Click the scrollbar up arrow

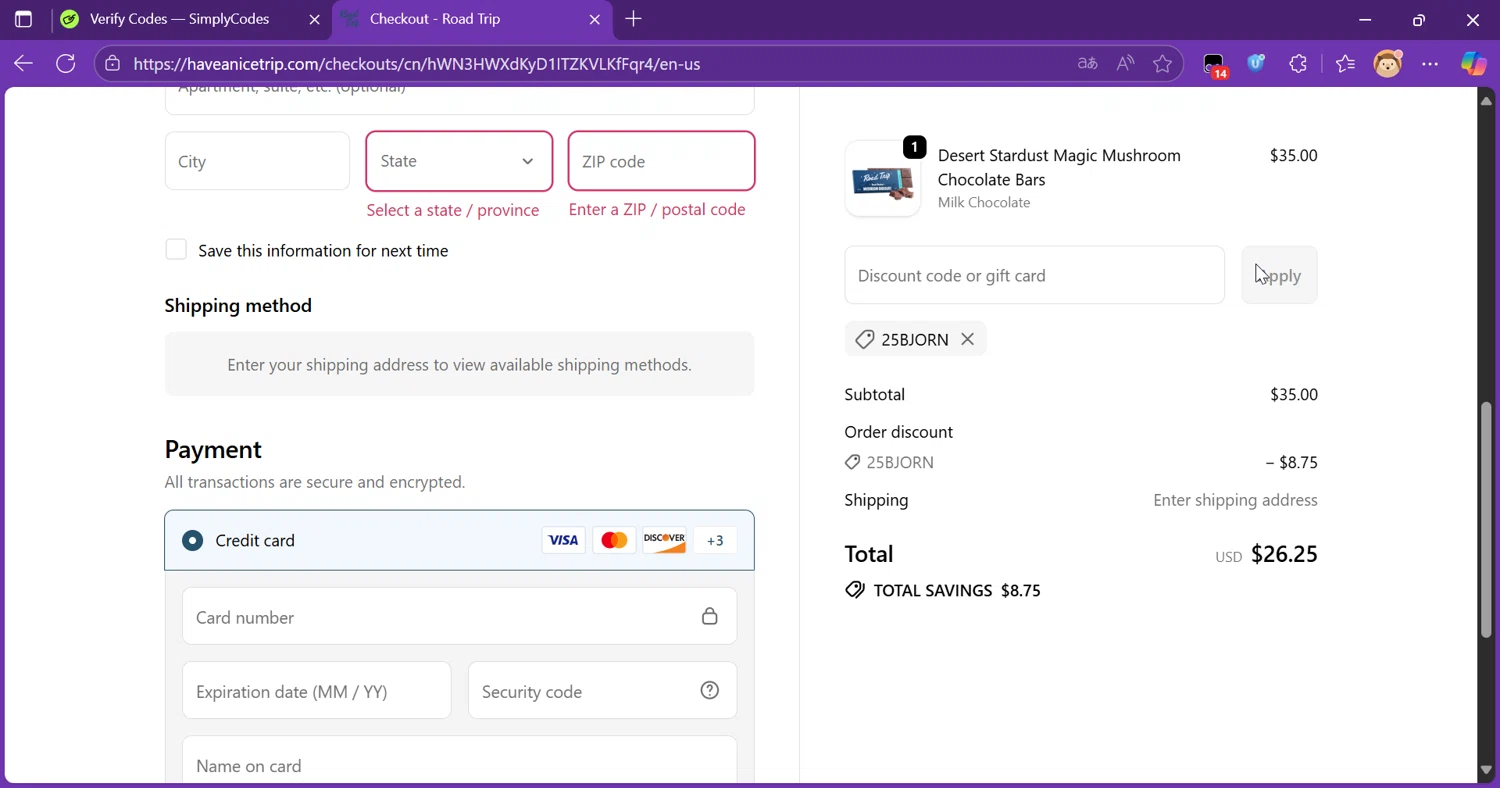click(1486, 101)
